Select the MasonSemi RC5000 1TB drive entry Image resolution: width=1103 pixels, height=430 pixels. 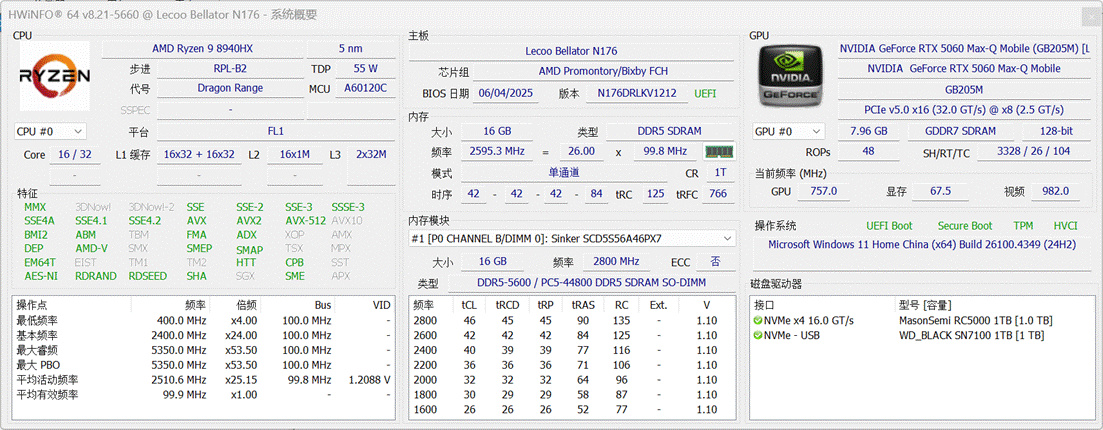(x=975, y=321)
